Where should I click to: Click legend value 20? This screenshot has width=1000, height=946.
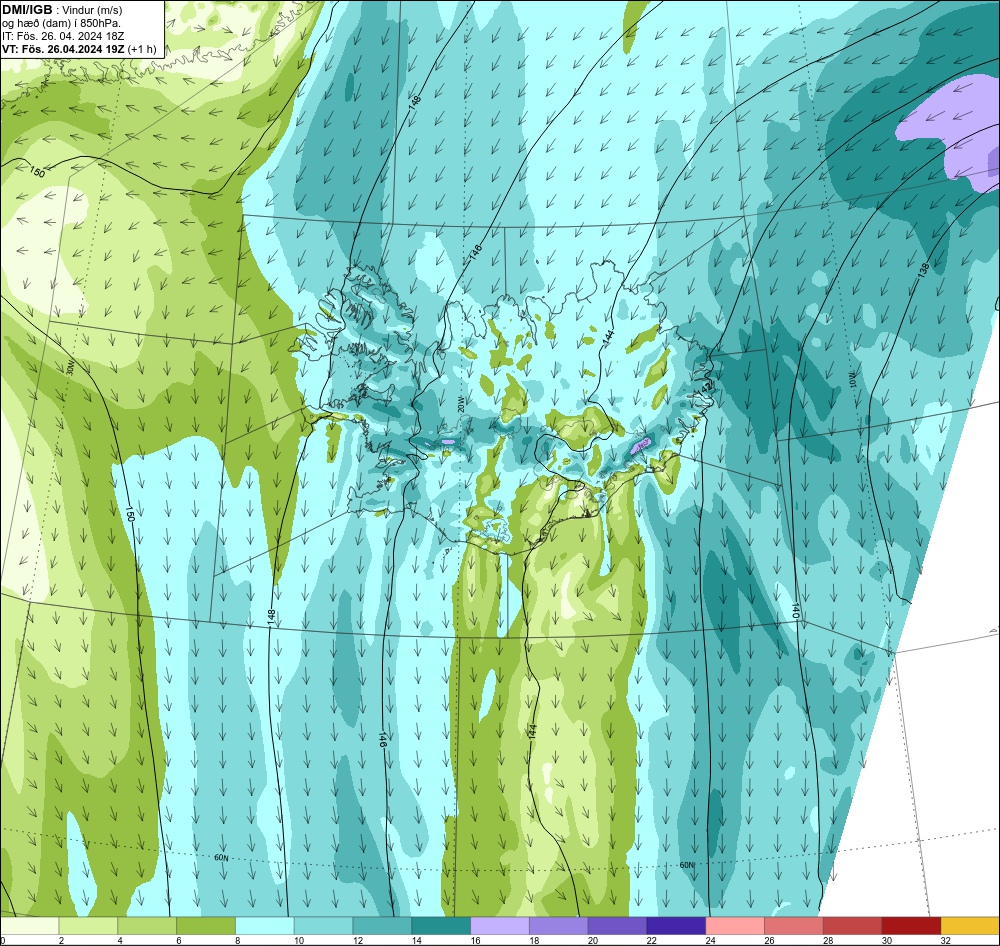point(593,940)
